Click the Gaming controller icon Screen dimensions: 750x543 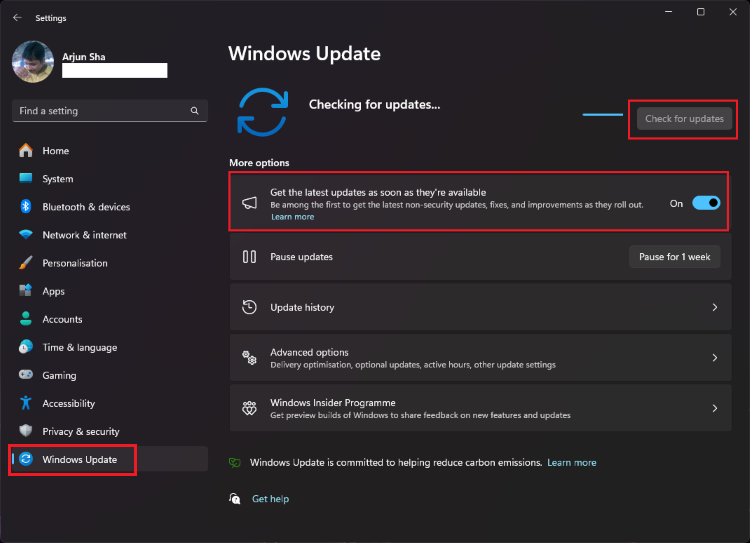click(x=26, y=375)
